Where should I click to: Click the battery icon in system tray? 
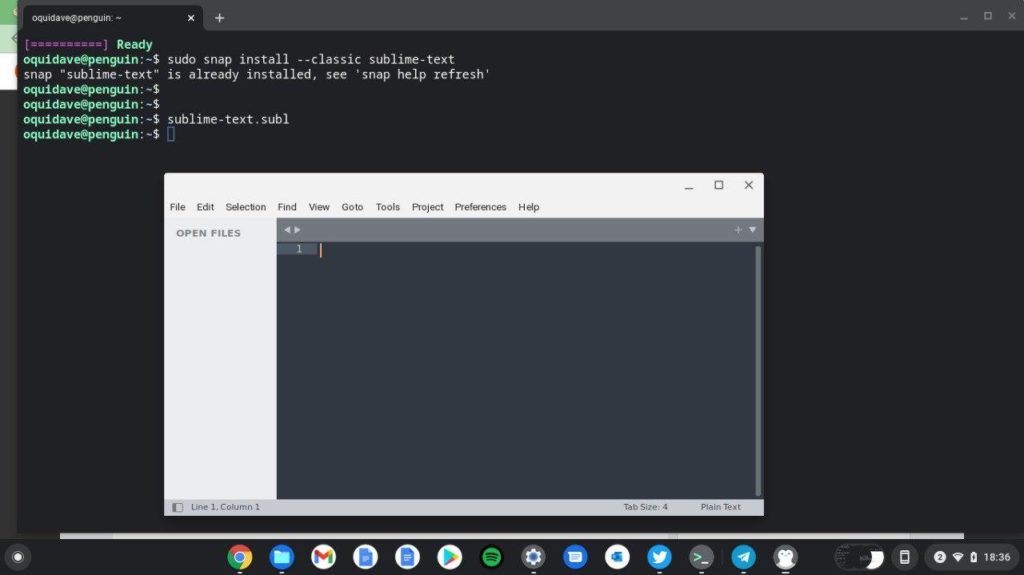(973, 557)
